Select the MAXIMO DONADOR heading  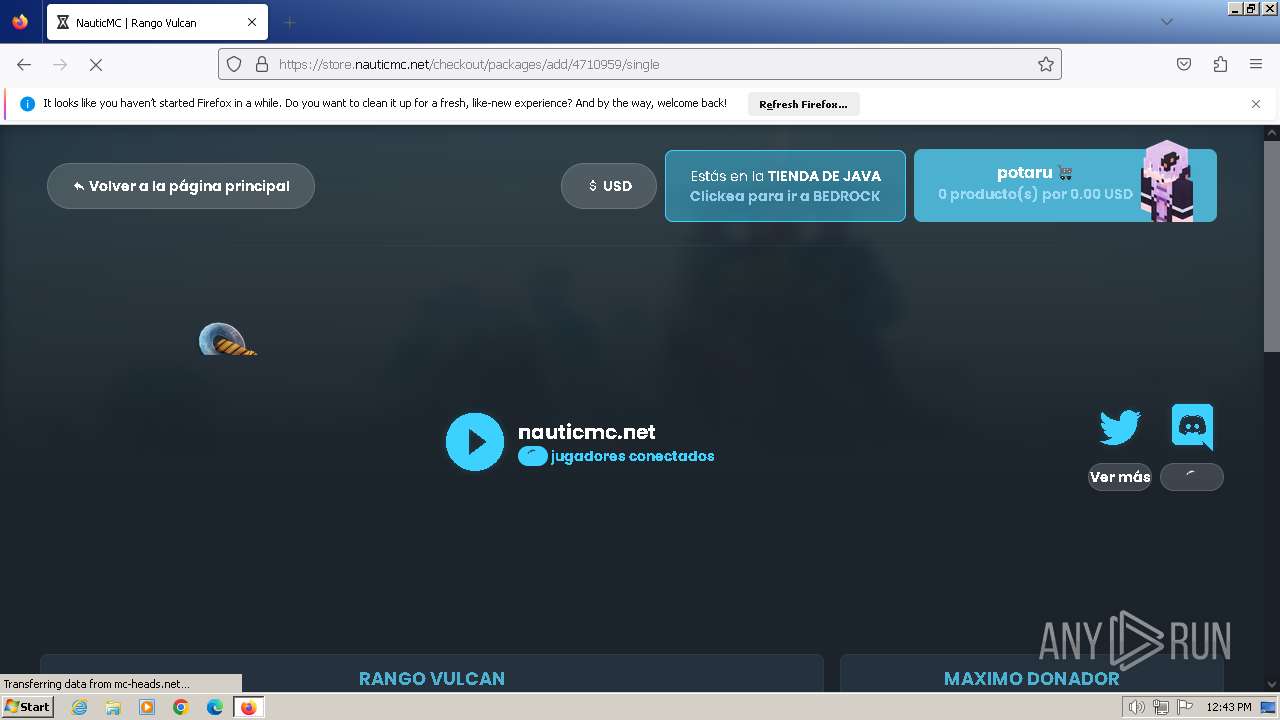[x=1032, y=679]
